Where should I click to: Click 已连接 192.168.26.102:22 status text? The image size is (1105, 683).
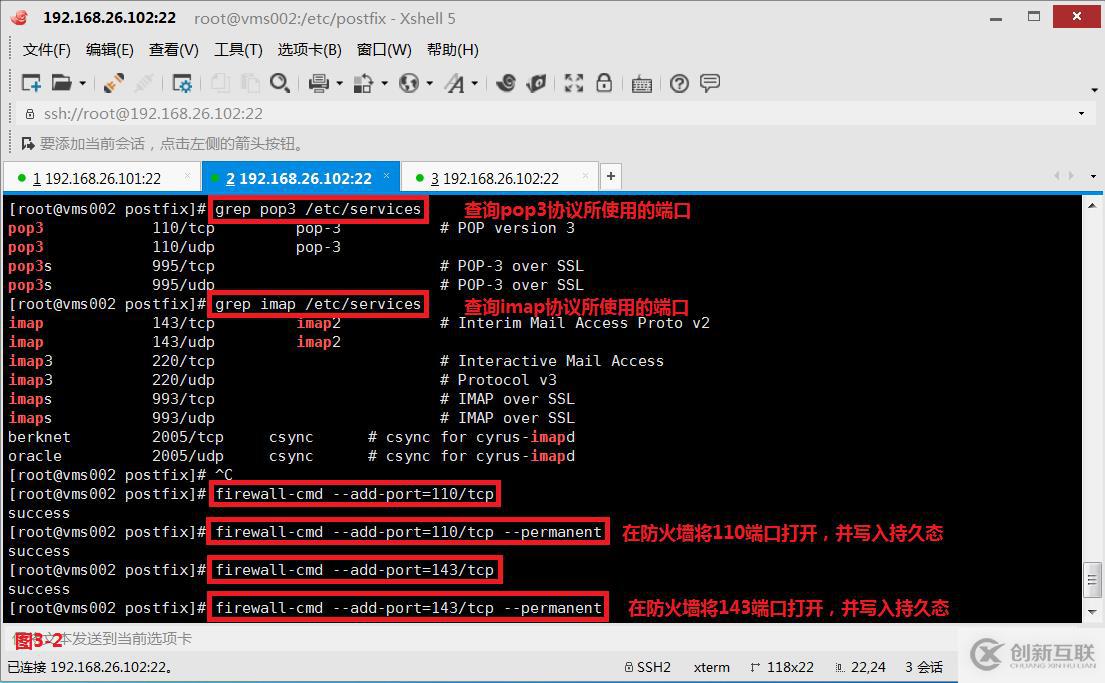coord(91,667)
